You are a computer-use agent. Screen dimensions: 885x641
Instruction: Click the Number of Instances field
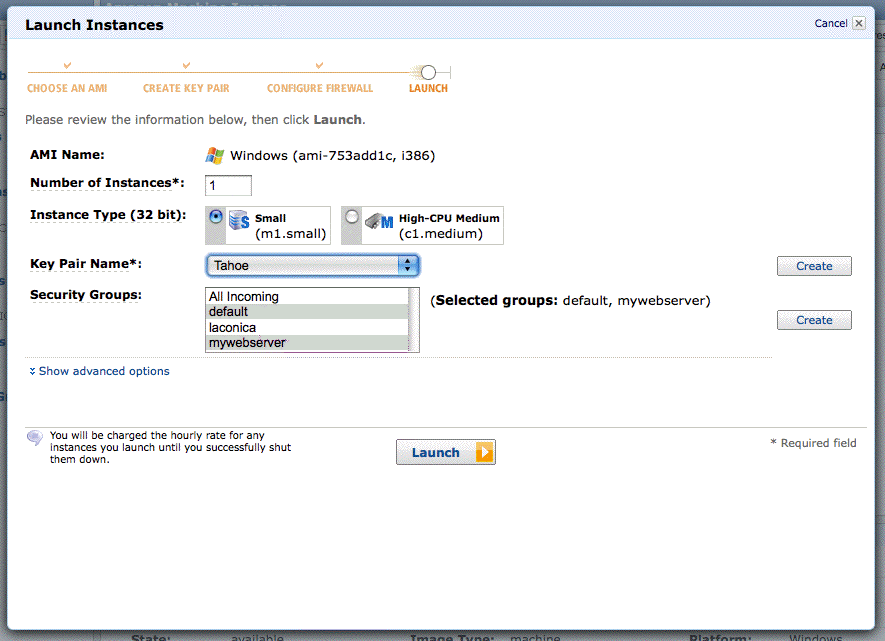click(x=228, y=185)
